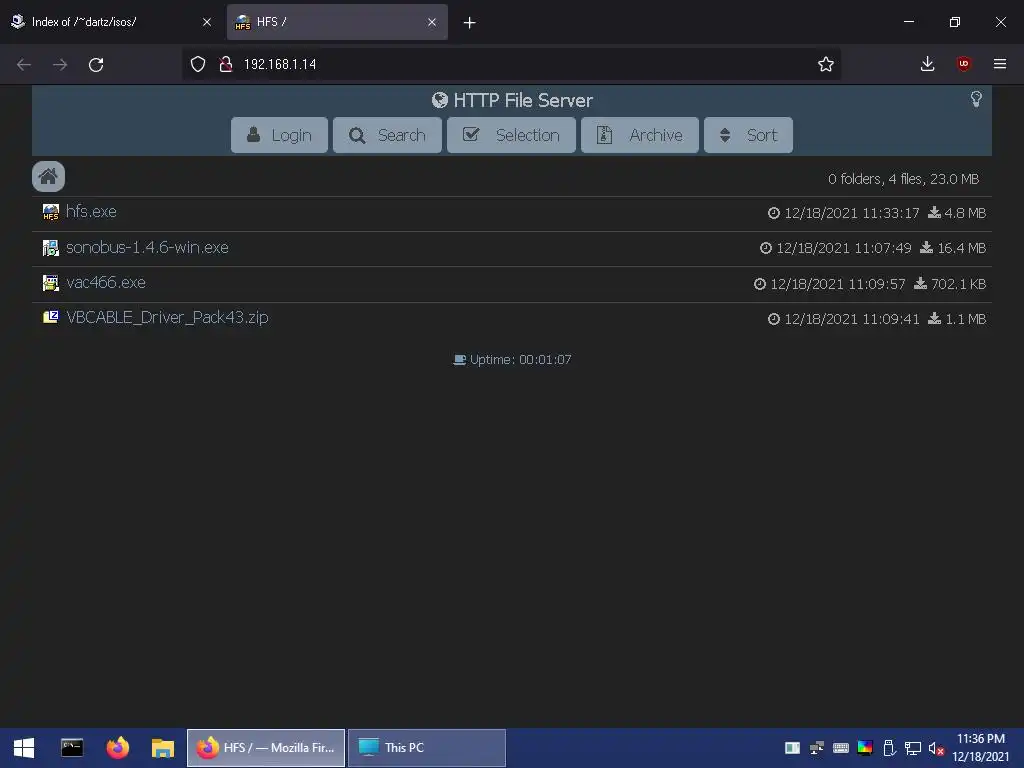Click the touch keyboard tray icon
The height and width of the screenshot is (768, 1024).
[841, 748]
